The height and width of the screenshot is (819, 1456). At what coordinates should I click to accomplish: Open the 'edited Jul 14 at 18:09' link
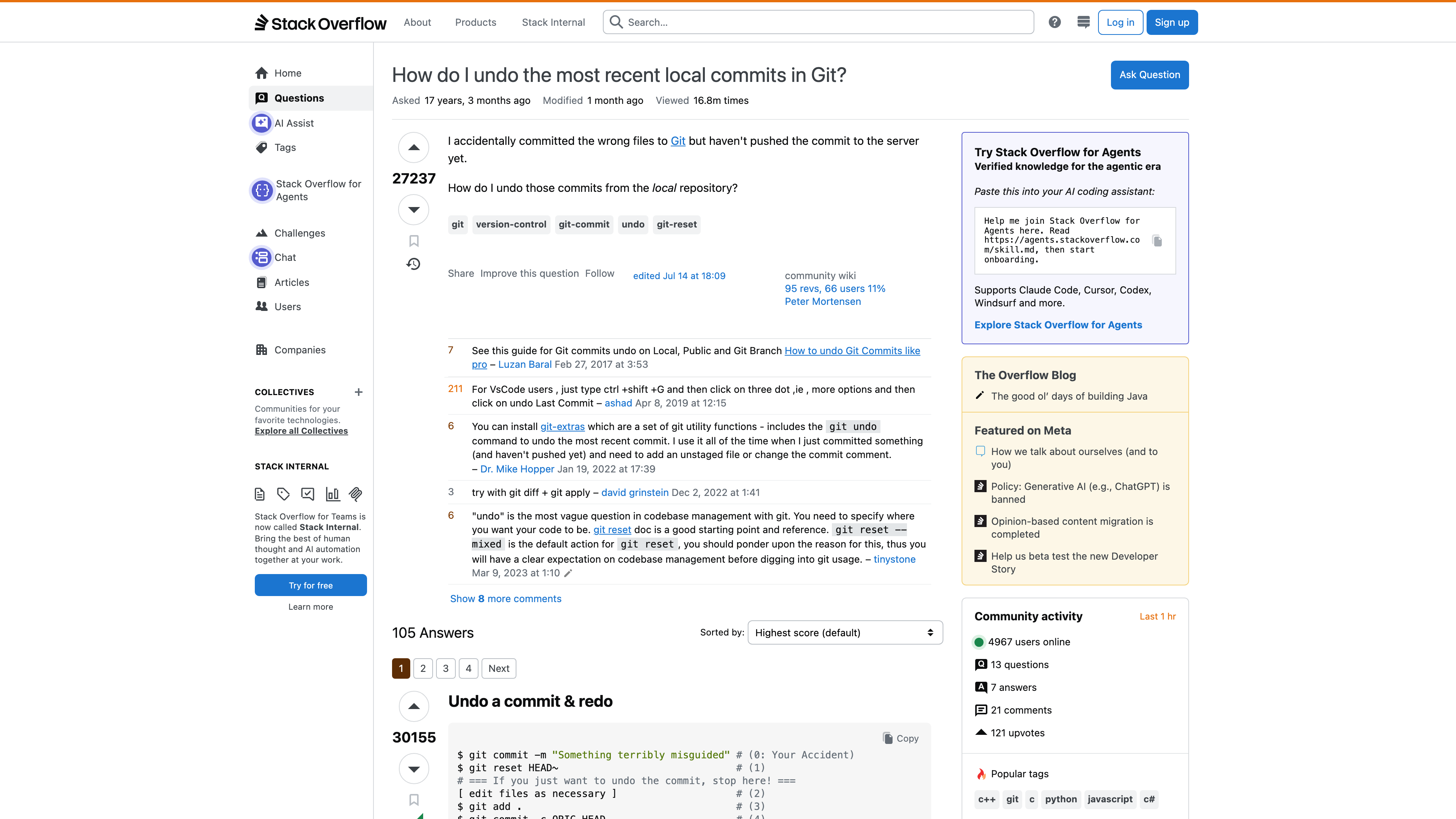[x=679, y=276]
